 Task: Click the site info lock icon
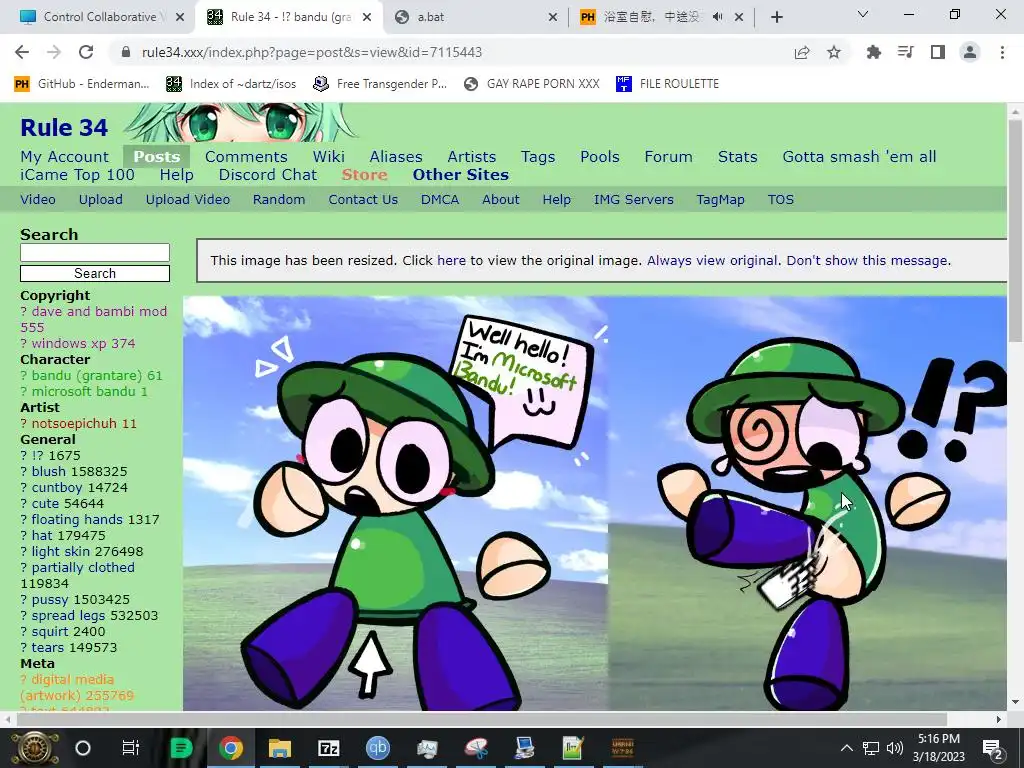click(x=125, y=52)
